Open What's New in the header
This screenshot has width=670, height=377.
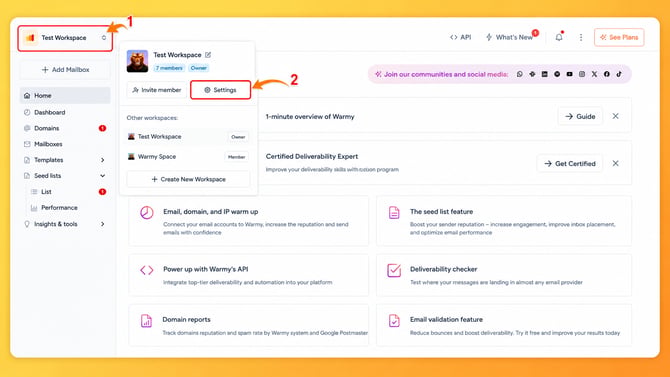coord(509,37)
